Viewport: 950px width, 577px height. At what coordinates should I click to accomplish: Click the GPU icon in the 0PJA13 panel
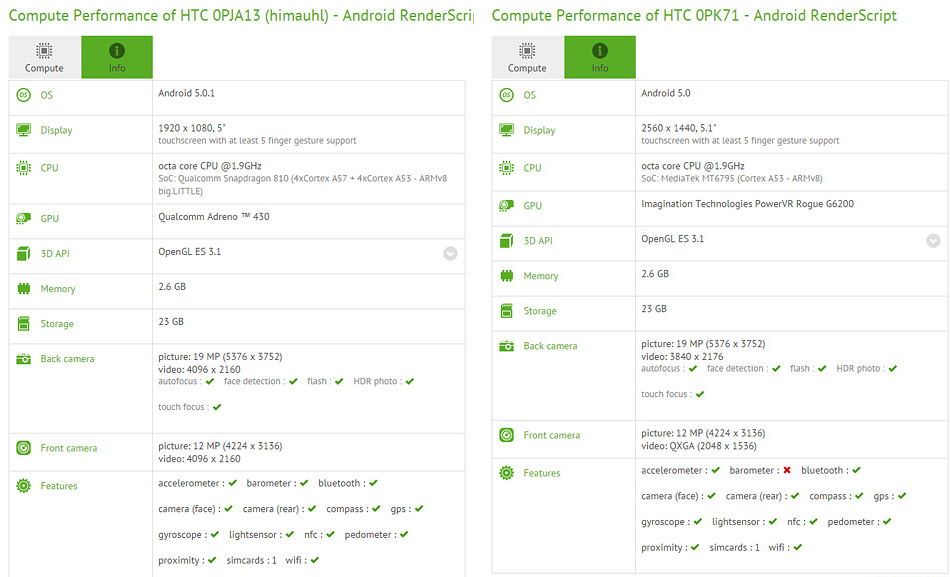24,218
